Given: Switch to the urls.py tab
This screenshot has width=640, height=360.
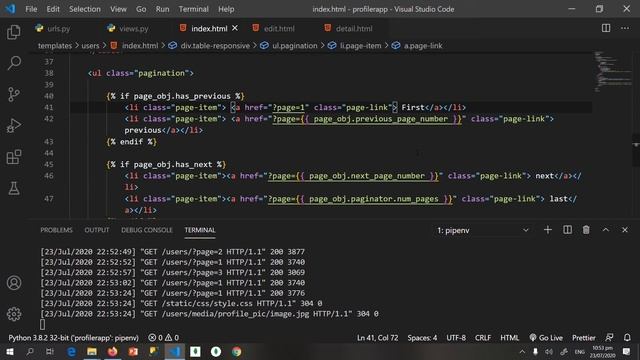Looking at the screenshot, I should [x=58, y=29].
